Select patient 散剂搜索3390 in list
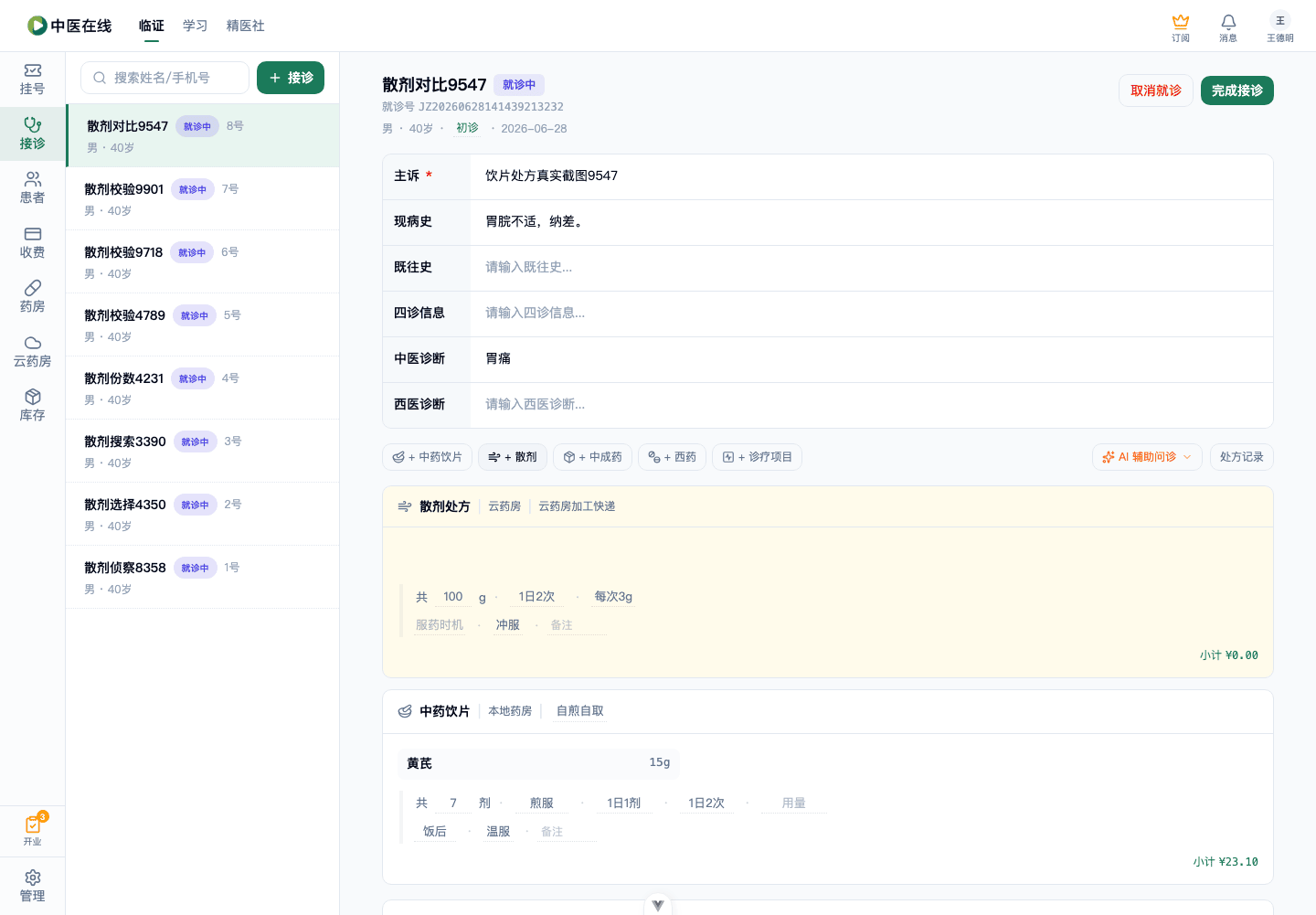 [203, 451]
